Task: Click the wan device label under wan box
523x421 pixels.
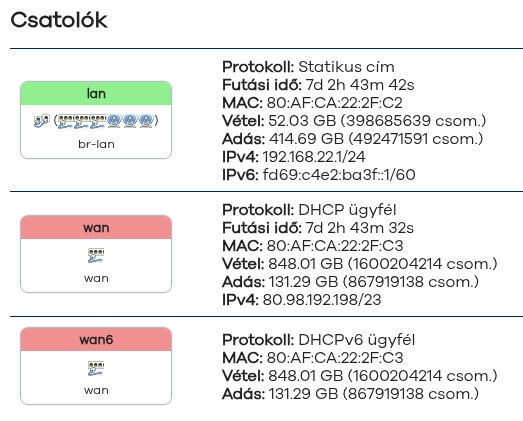Action: click(96, 278)
